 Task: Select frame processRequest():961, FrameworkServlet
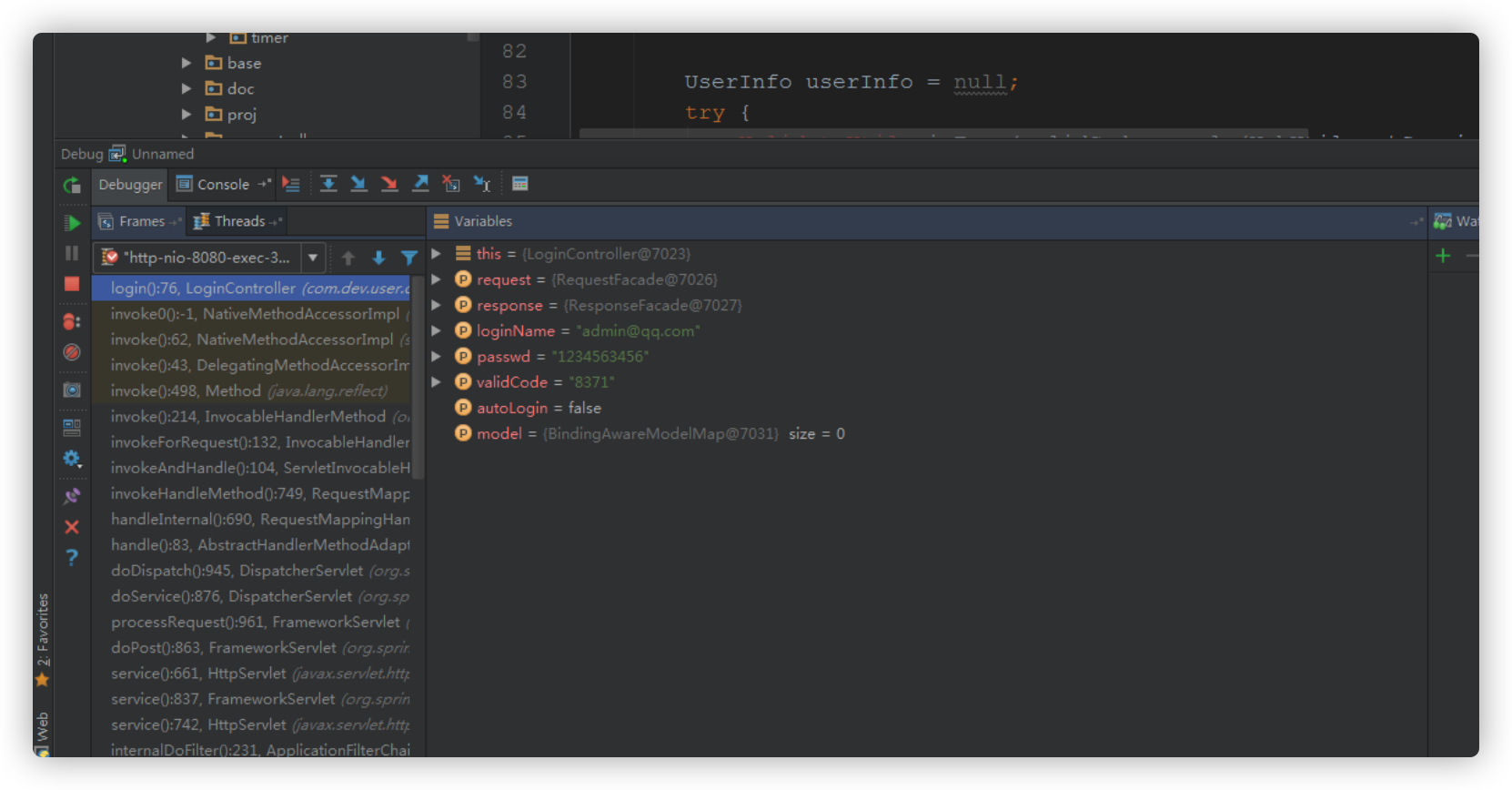pos(251,622)
